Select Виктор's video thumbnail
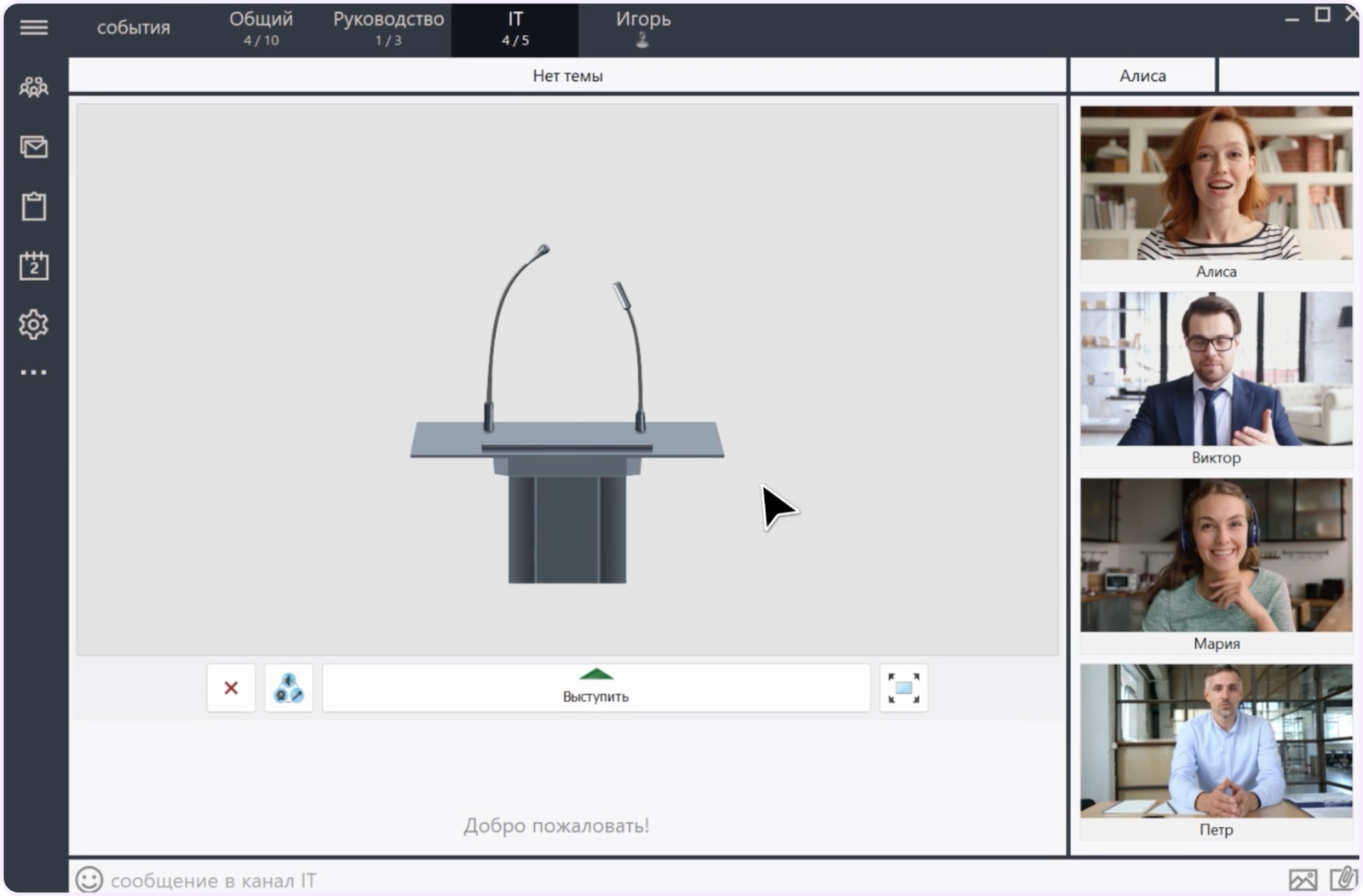 tap(1216, 379)
